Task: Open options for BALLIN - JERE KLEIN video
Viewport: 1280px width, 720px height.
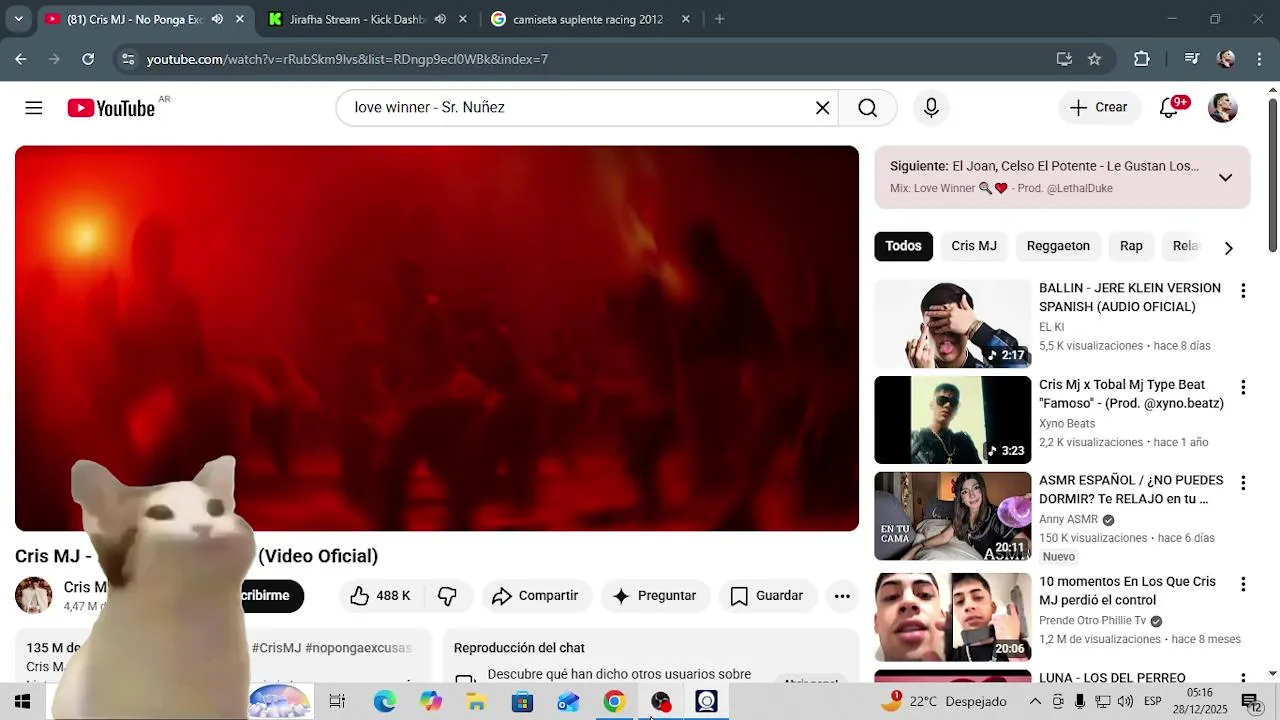Action: [1243, 291]
